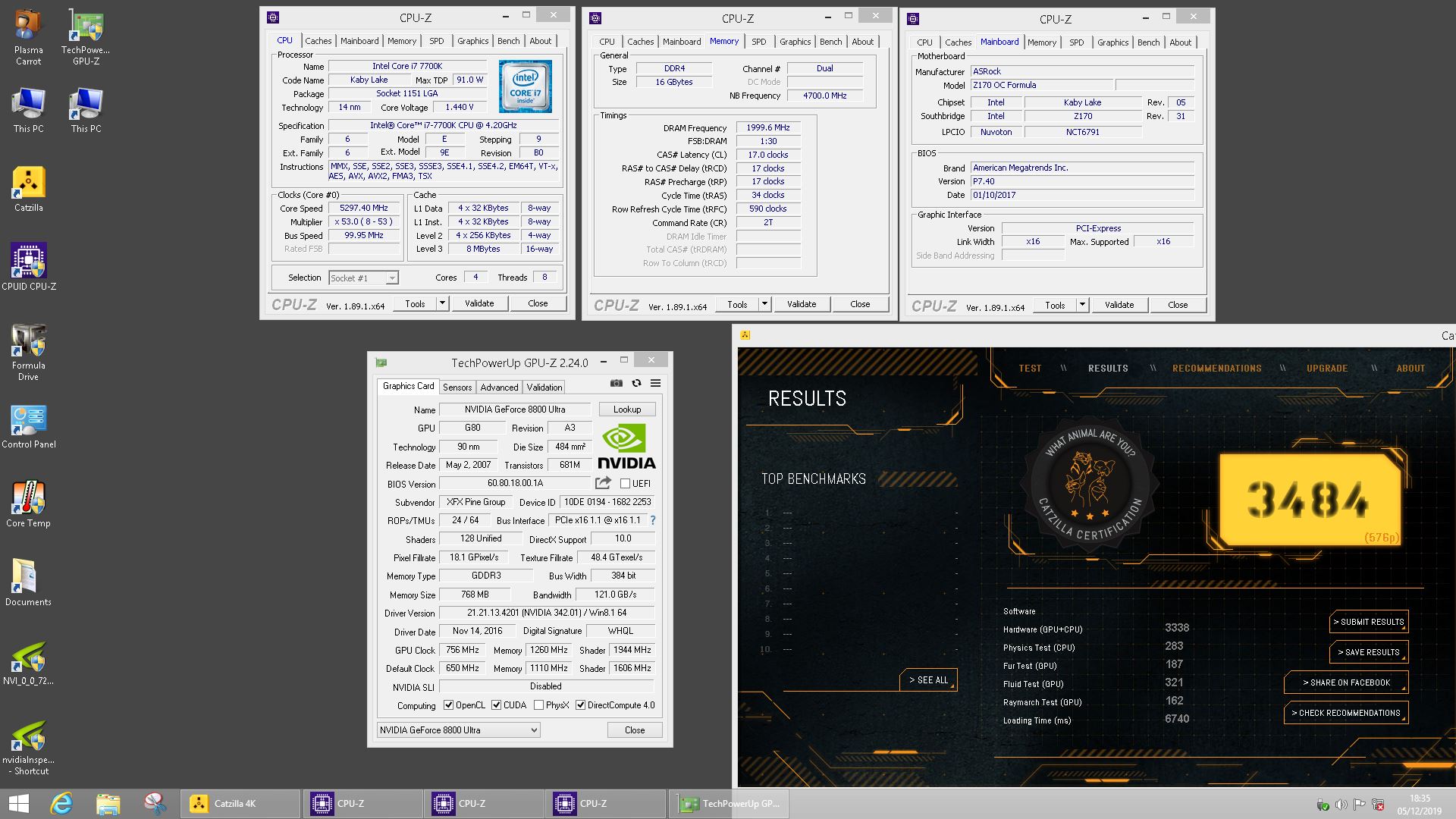Toggle the UEFI checkbox in GPU-Z
The height and width of the screenshot is (819, 1456).
(x=625, y=483)
